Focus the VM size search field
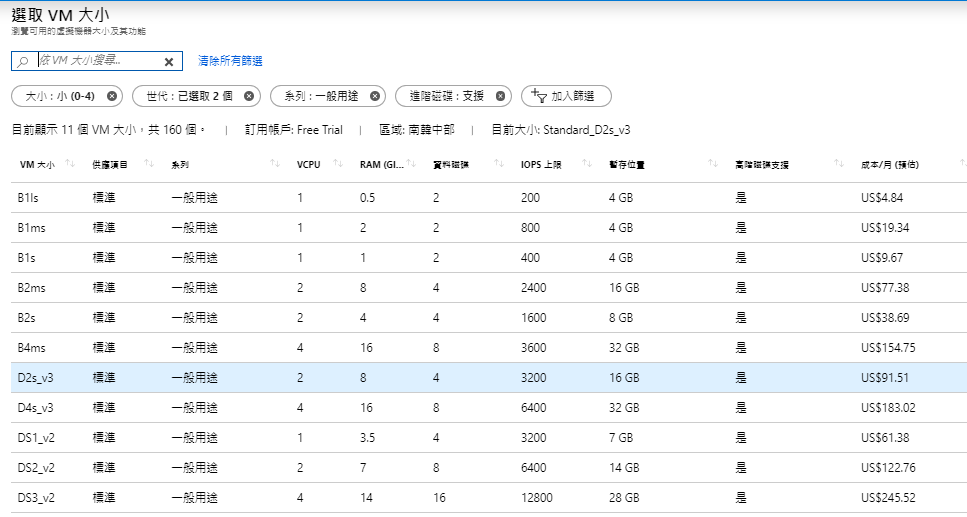Viewport: 967px width, 517px height. (99, 61)
